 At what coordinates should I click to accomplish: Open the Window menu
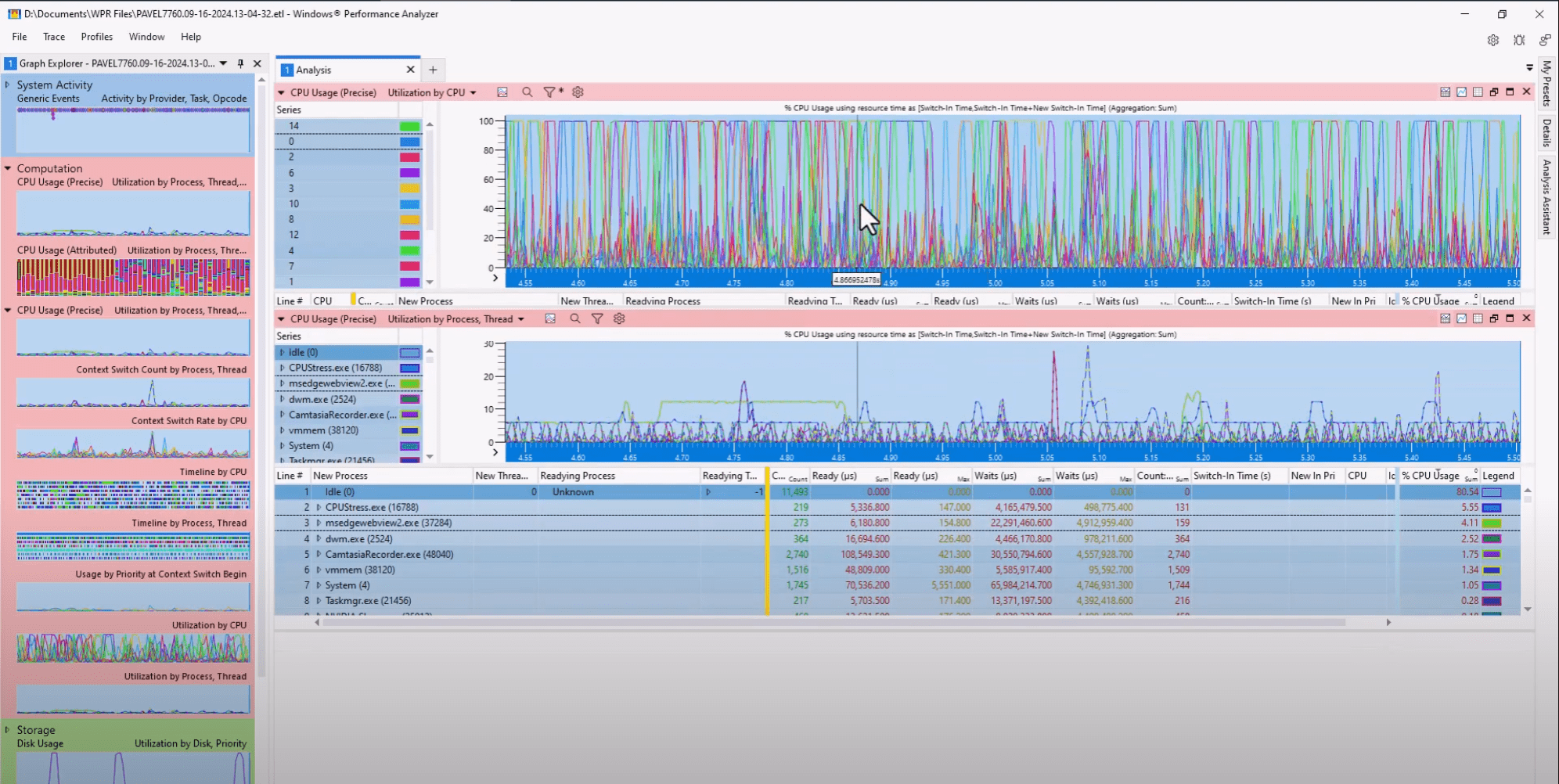pyautogui.click(x=146, y=37)
